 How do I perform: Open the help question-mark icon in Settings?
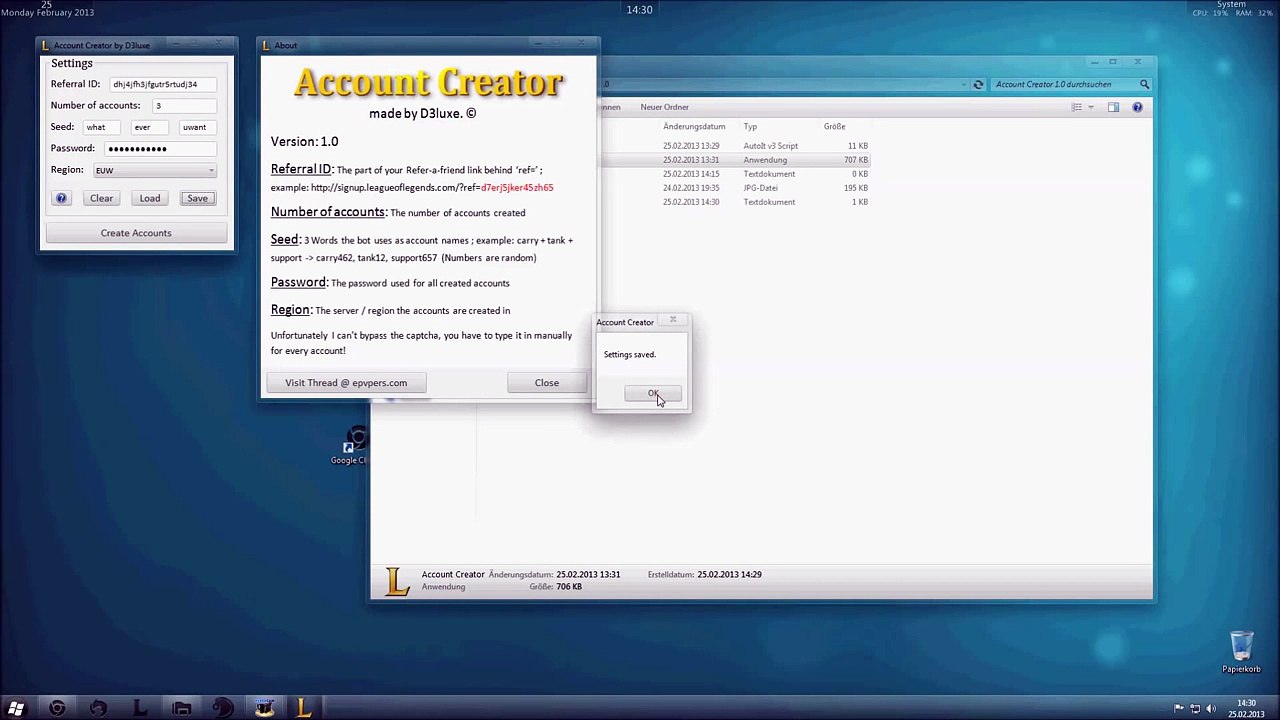61,198
